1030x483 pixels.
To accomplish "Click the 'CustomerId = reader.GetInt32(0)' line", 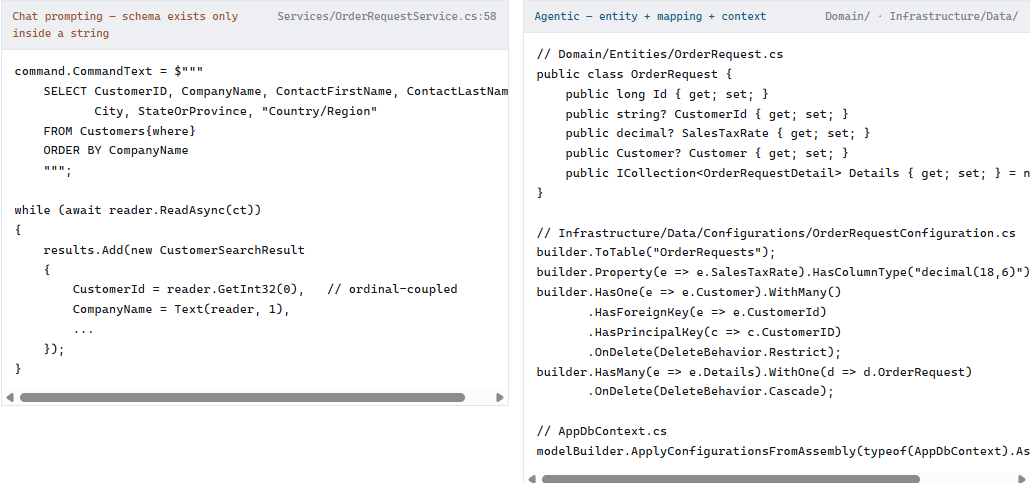I will tap(188, 290).
